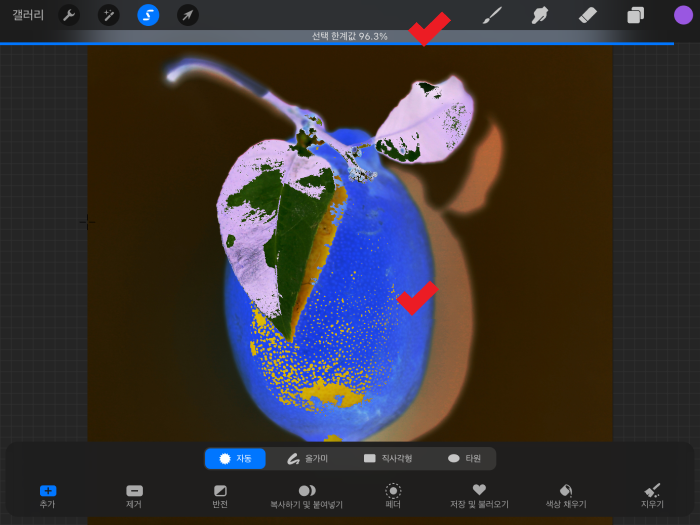Select the Smudge finger tool
700x525 pixels.
[540, 15]
